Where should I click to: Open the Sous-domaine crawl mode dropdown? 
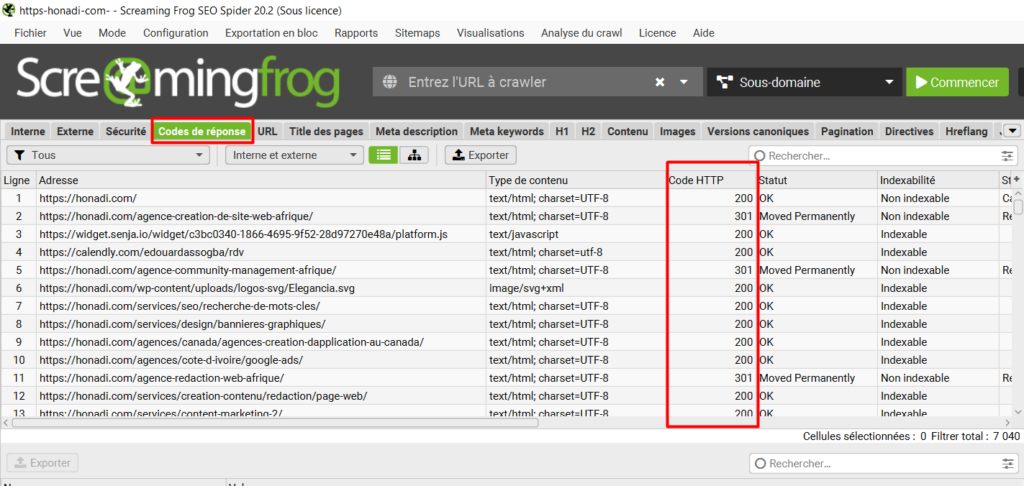804,82
